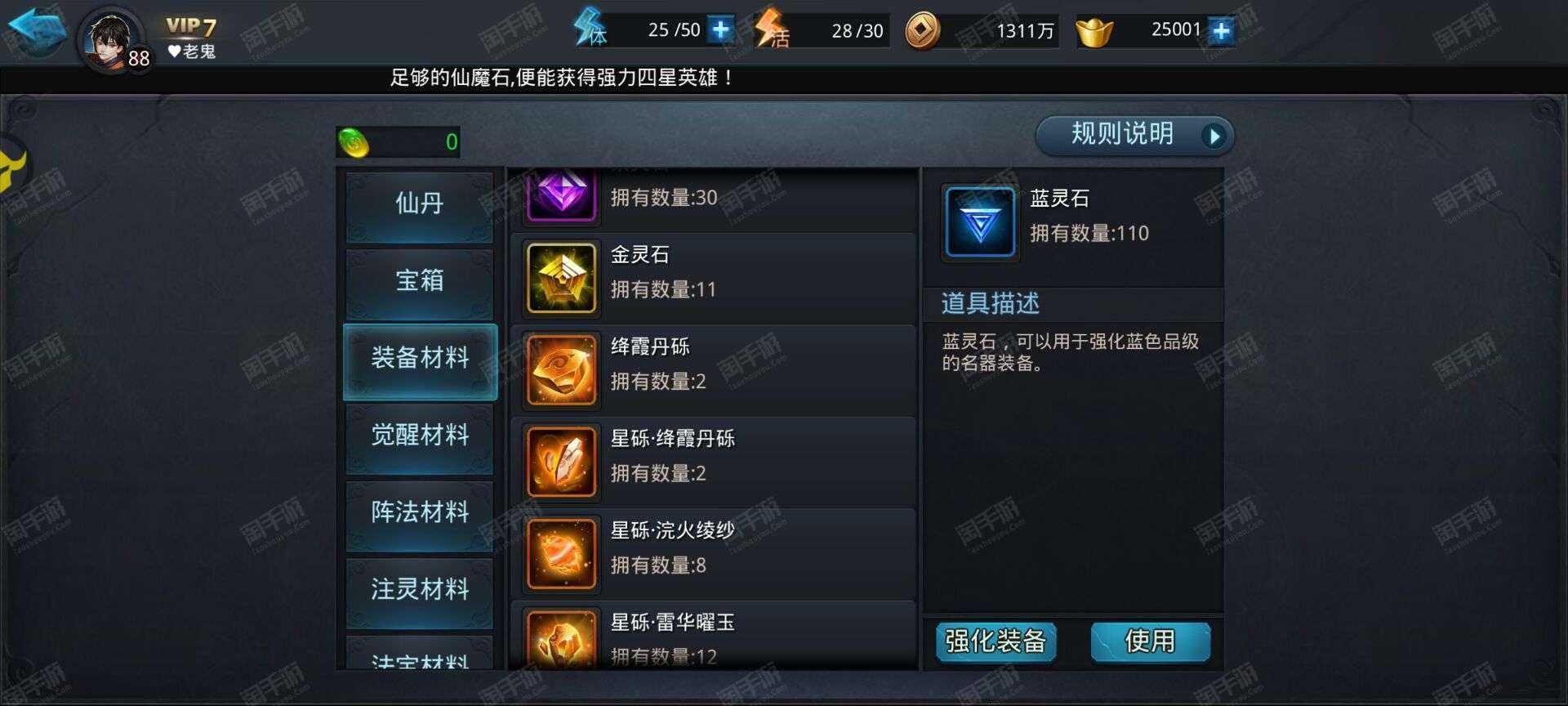Select the 星砾·绛霞丹砾 list row
This screenshot has height=706, width=1568.
713,461
